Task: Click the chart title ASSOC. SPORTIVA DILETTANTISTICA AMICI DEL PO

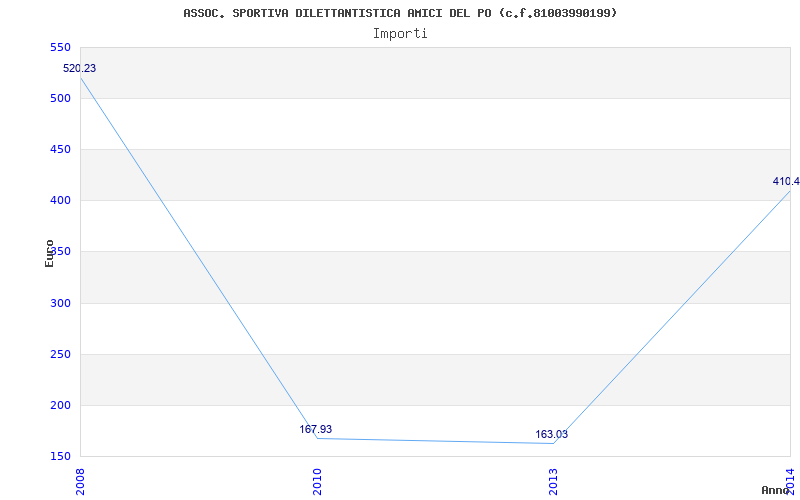Action: pos(400,13)
